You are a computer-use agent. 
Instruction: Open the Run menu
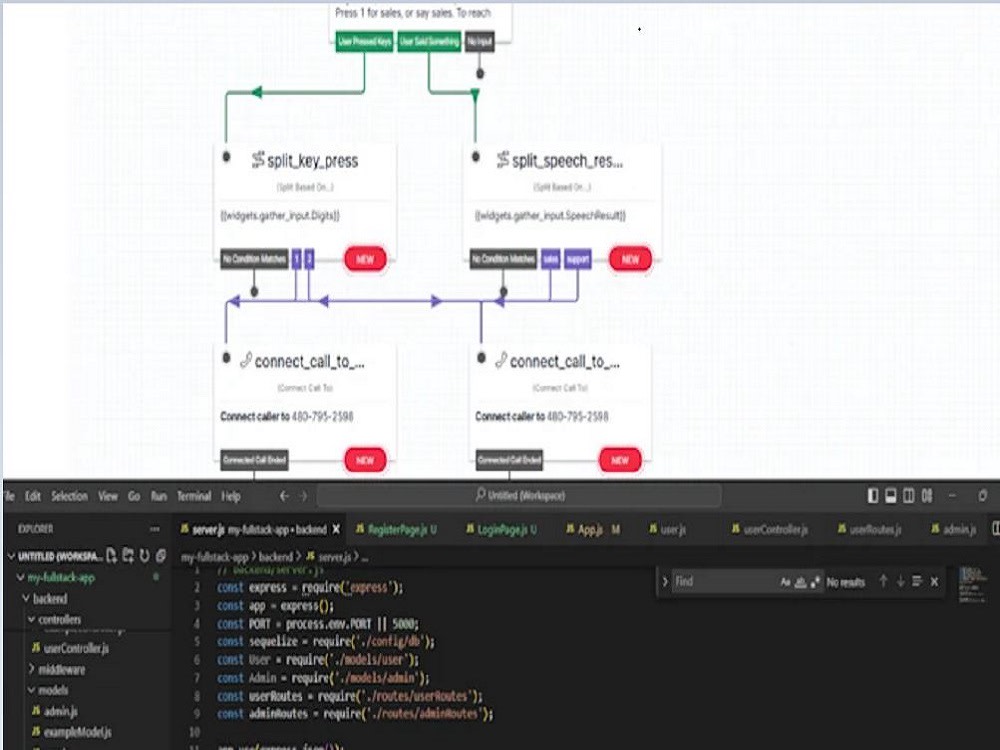click(158, 496)
